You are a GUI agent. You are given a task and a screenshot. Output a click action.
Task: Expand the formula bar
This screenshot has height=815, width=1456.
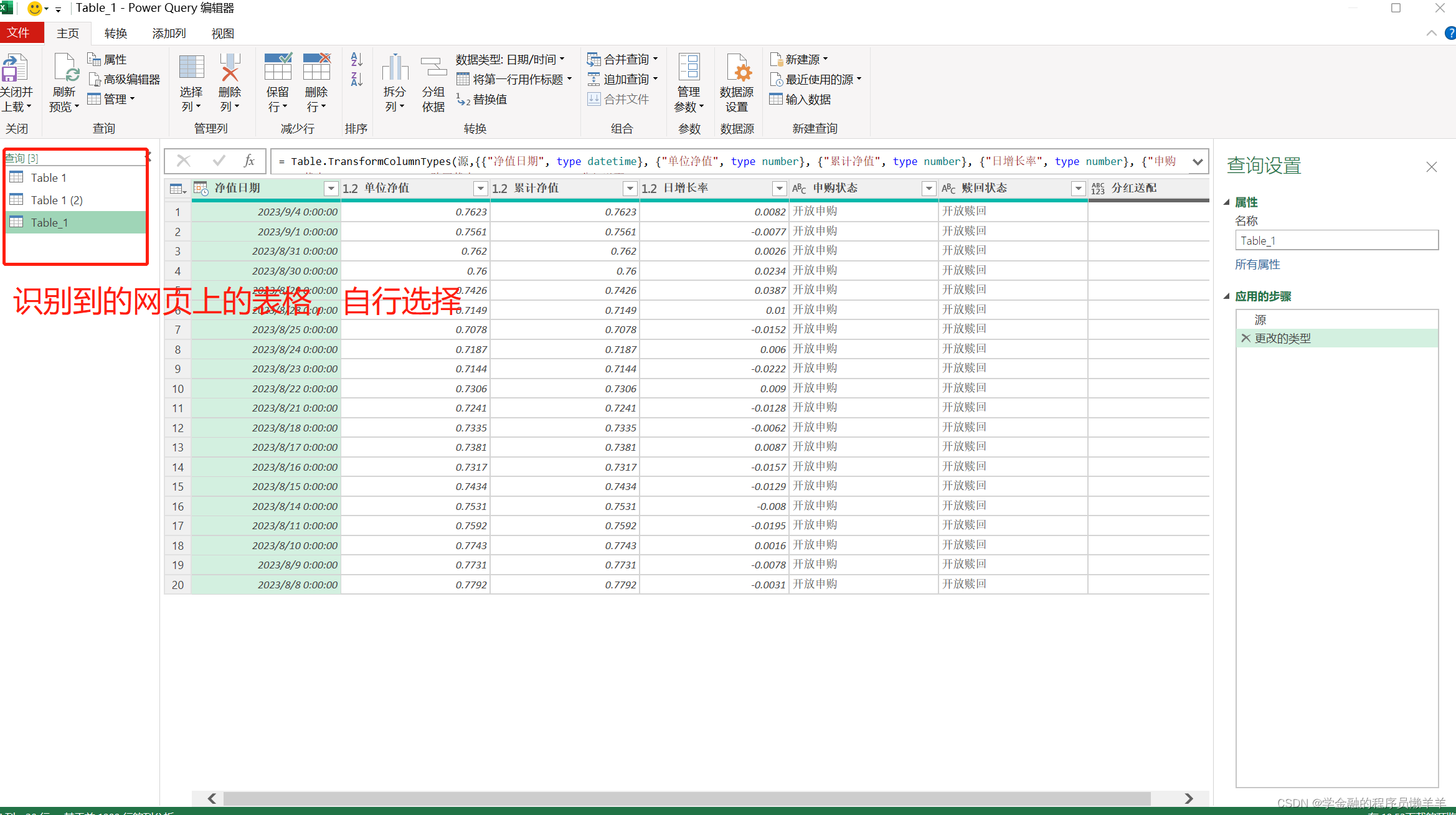point(1197,162)
